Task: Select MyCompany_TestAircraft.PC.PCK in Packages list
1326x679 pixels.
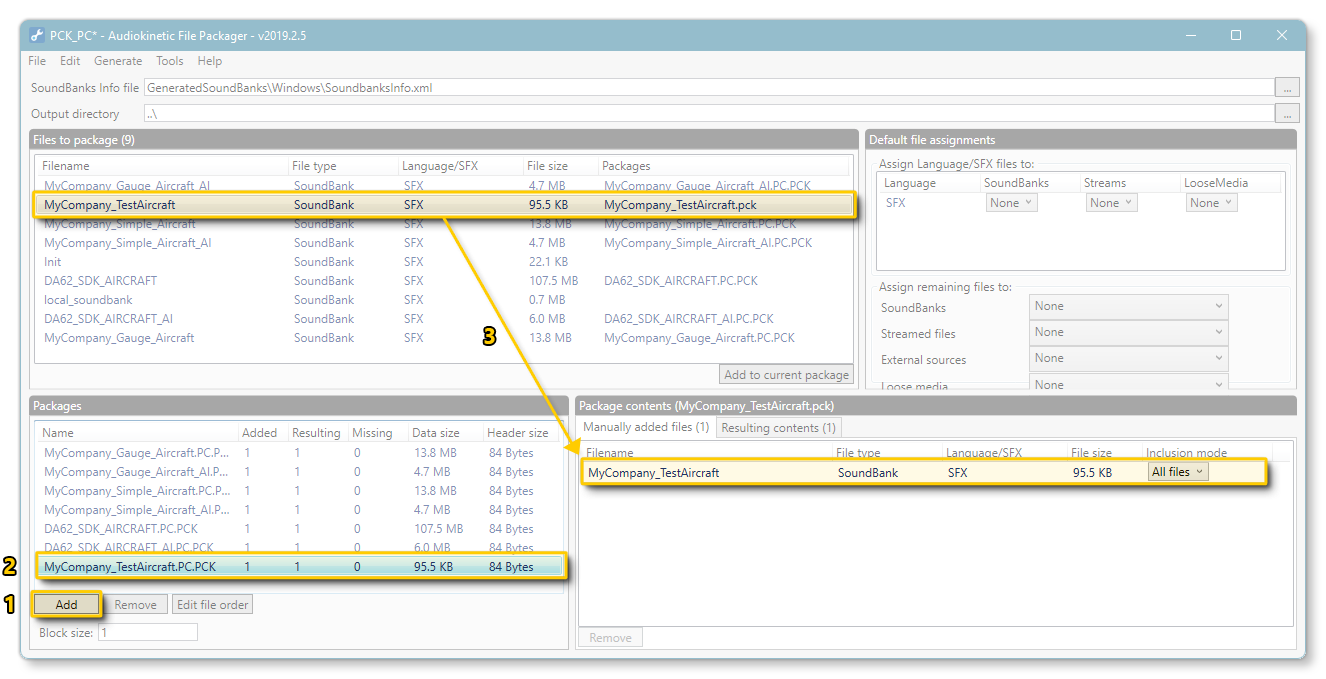Action: click(130, 567)
